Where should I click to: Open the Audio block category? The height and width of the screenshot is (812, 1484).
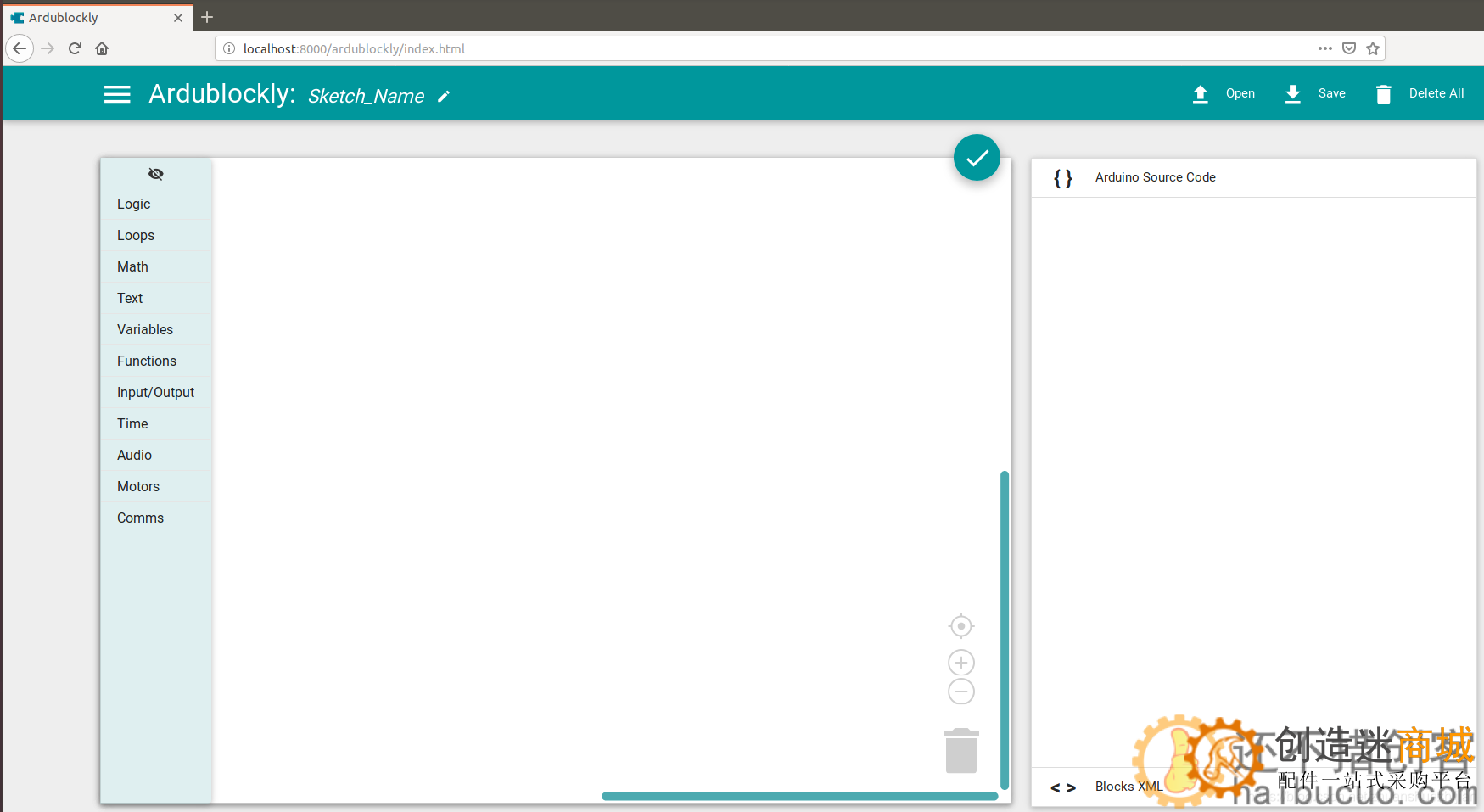point(156,455)
